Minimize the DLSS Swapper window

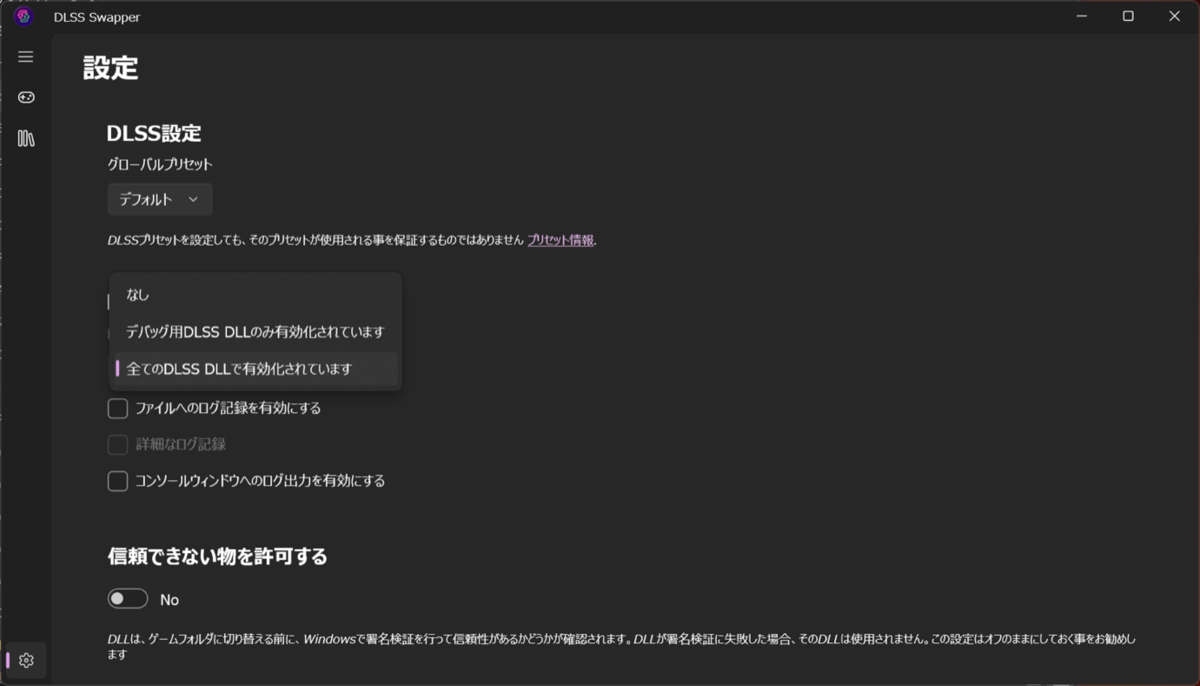1081,16
